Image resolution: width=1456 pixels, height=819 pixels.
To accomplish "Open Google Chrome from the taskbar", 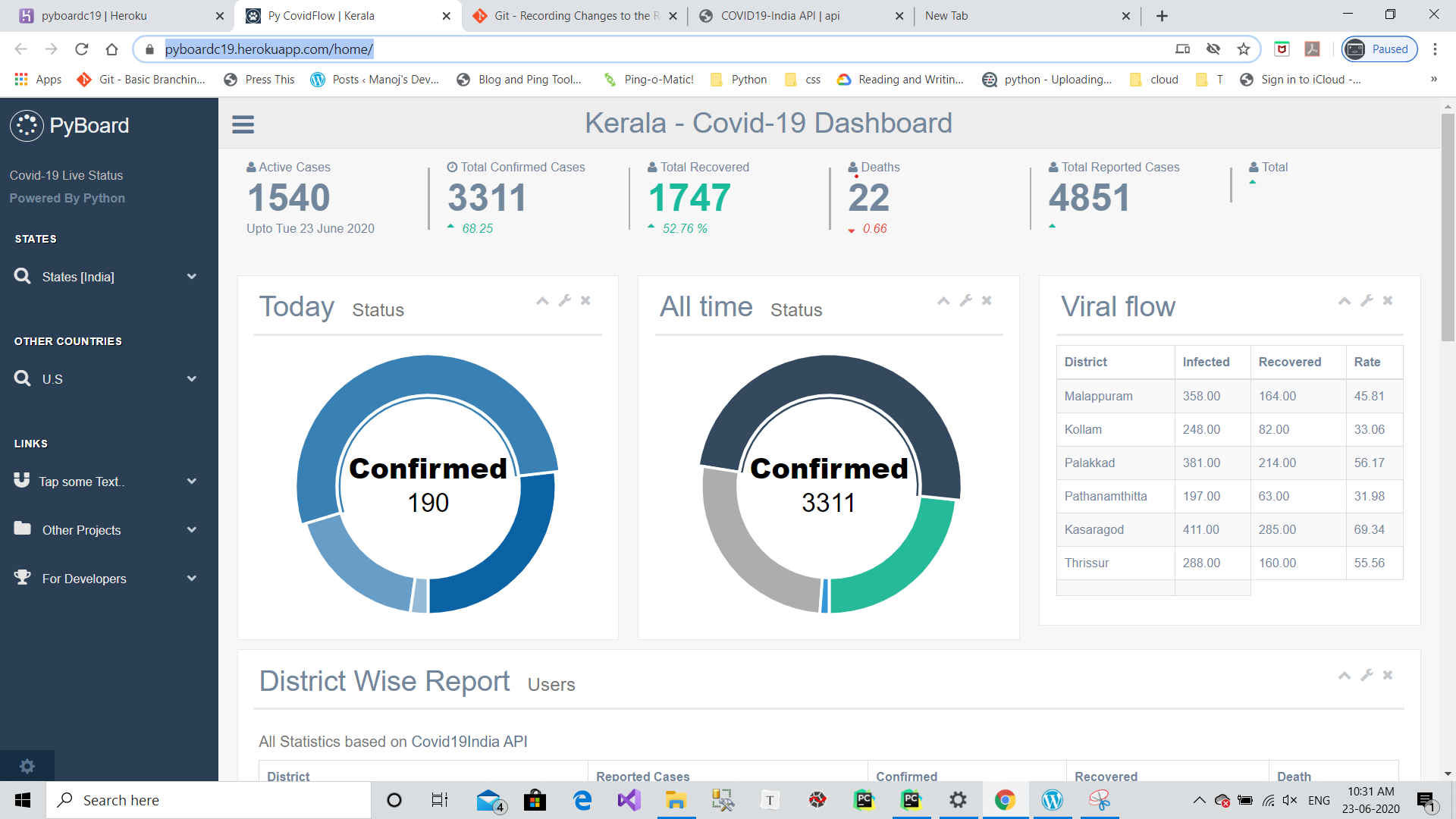I will 1005,800.
